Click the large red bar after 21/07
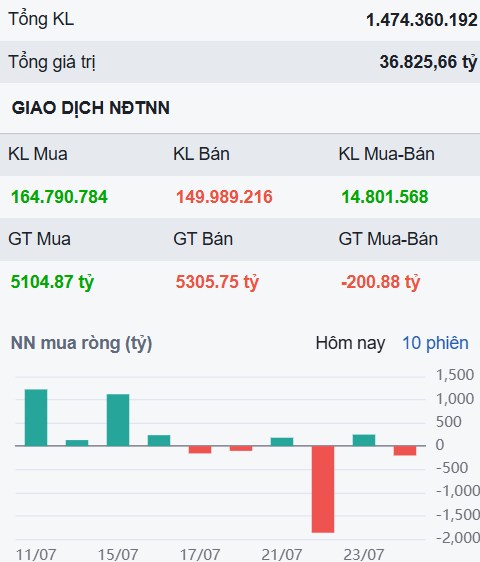The width and height of the screenshot is (480, 562). click(323, 489)
